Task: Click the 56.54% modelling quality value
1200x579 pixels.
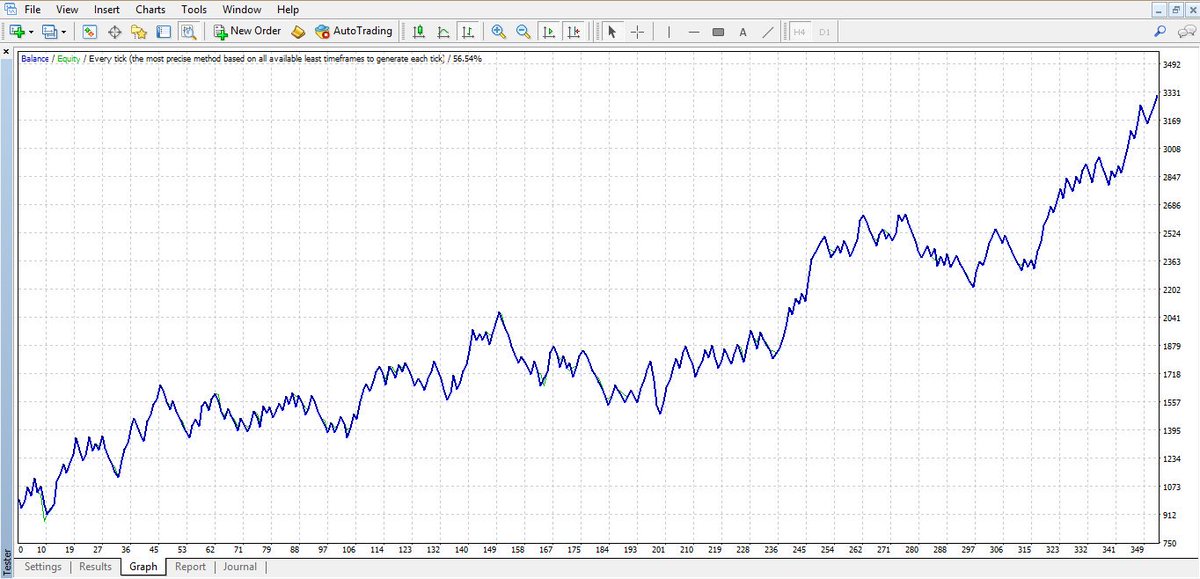Action: pyautogui.click(x=466, y=59)
